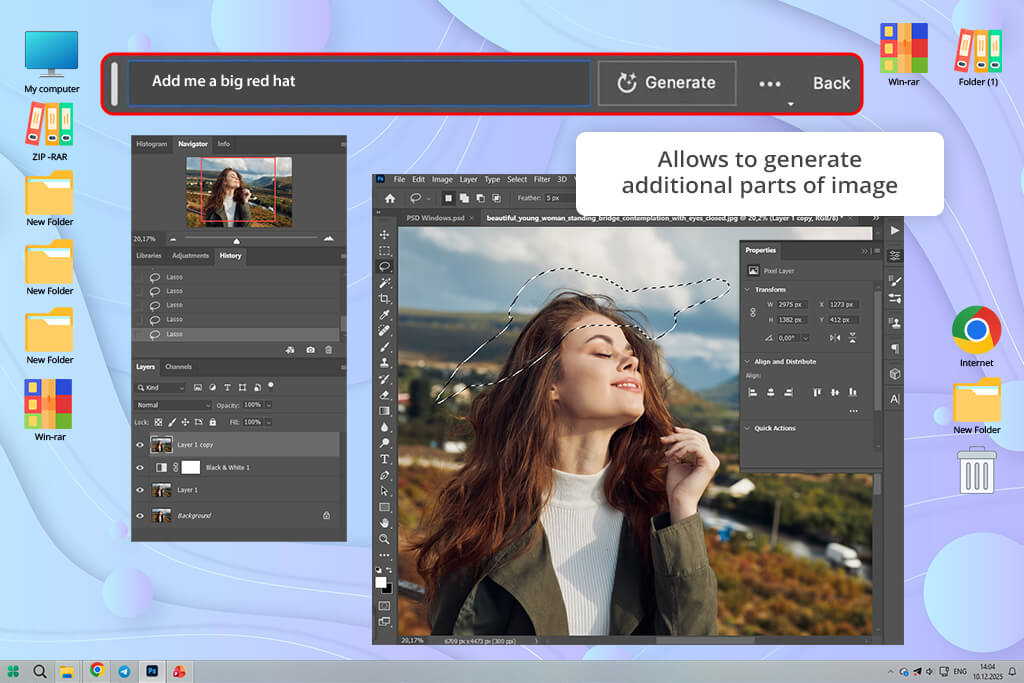Toggle Lock all padlock in Layers panel
Image resolution: width=1024 pixels, height=683 pixels.
pyautogui.click(x=212, y=422)
